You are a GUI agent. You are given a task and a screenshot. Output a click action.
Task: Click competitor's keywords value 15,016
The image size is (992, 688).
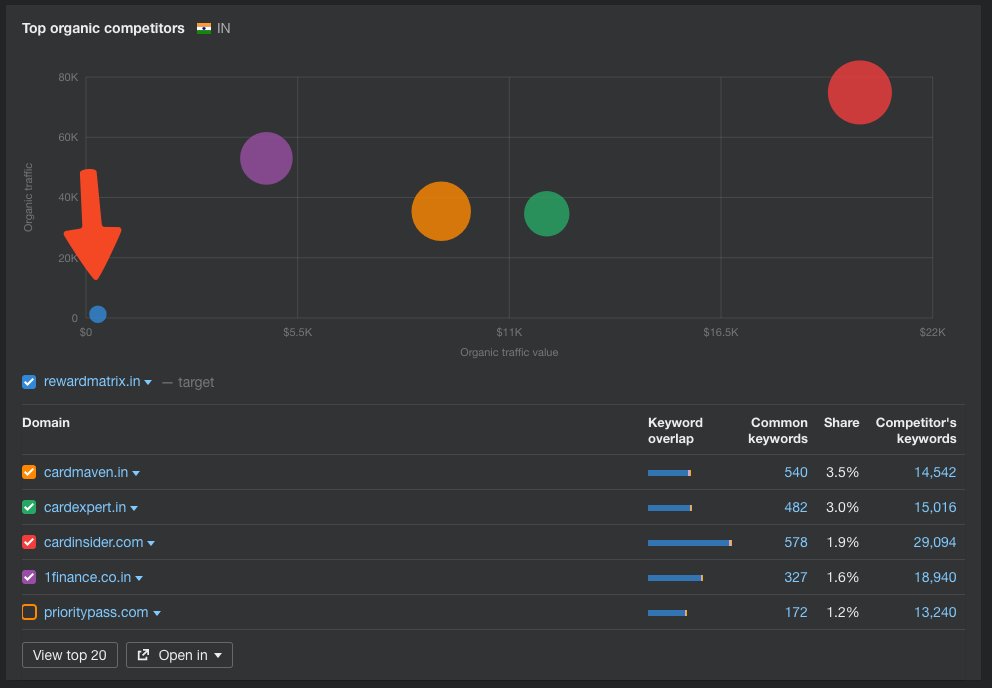(x=935, y=507)
